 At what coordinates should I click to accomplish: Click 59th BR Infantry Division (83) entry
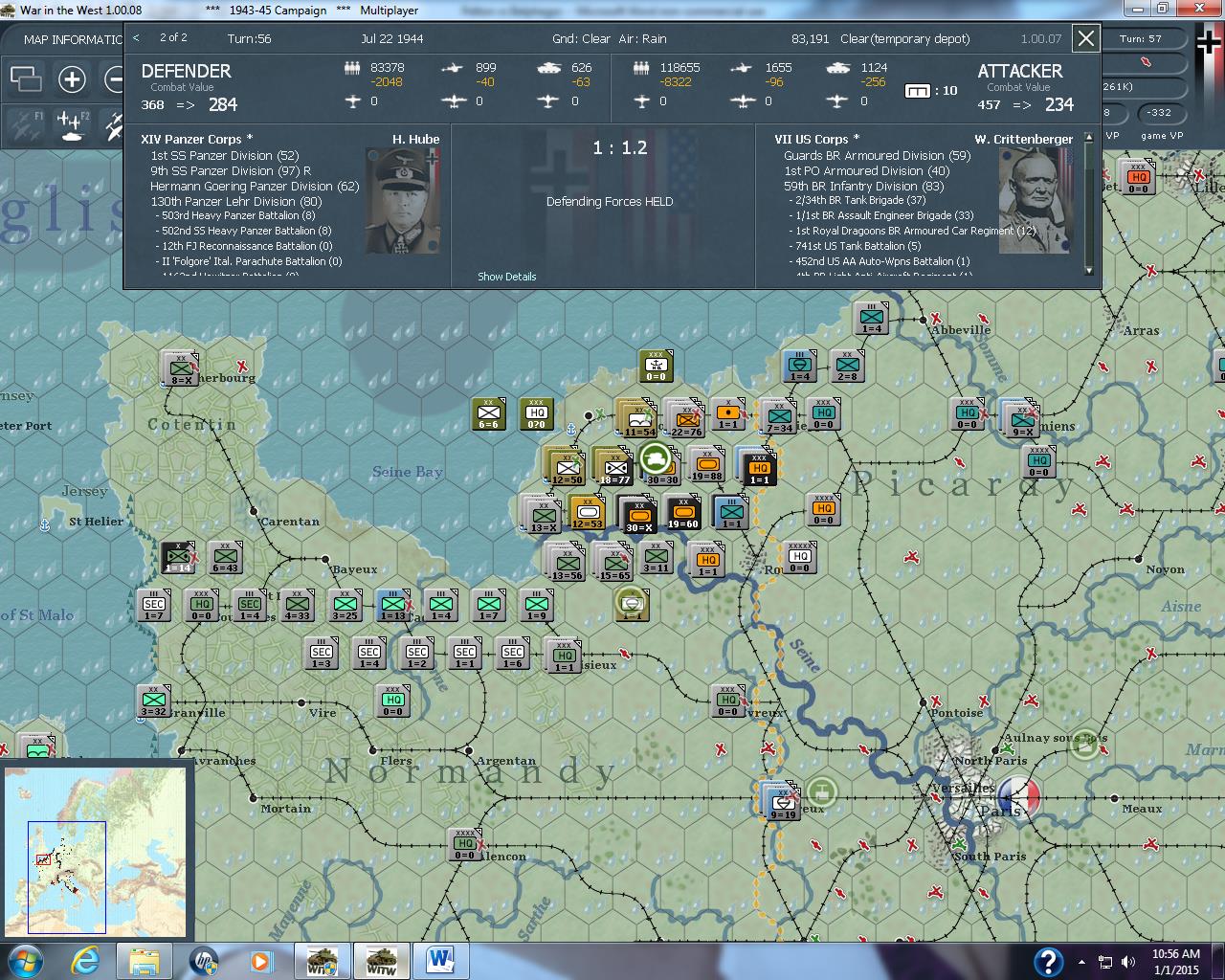pos(864,186)
